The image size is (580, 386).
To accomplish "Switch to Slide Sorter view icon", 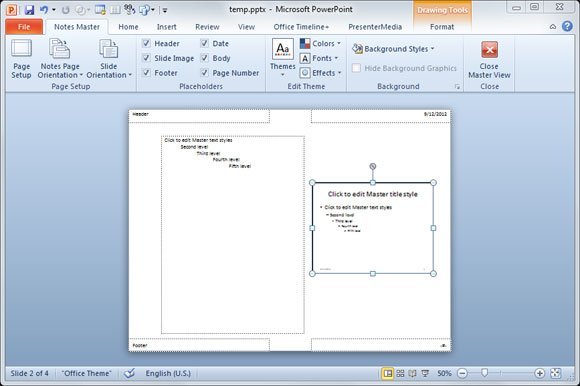I will pyautogui.click(x=400, y=373).
